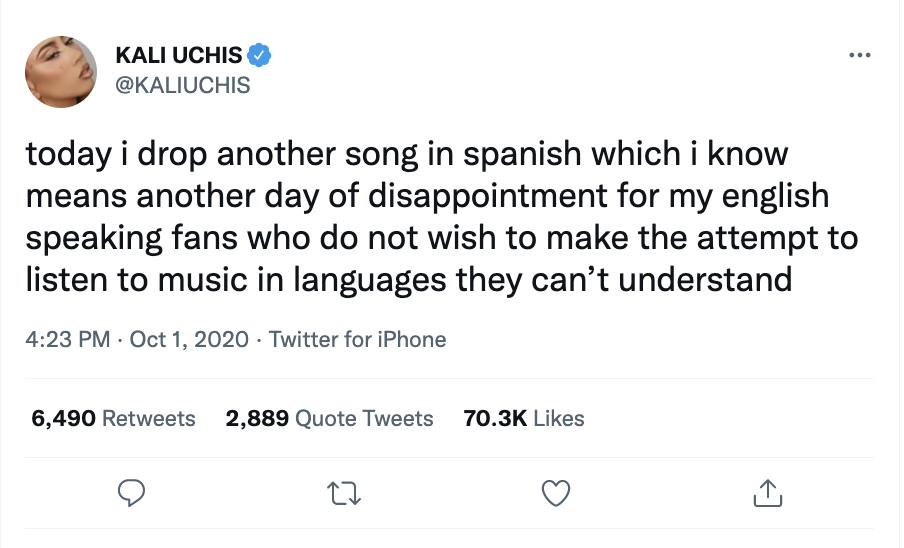
Task: Click the blue verified badge
Action: click(x=260, y=54)
